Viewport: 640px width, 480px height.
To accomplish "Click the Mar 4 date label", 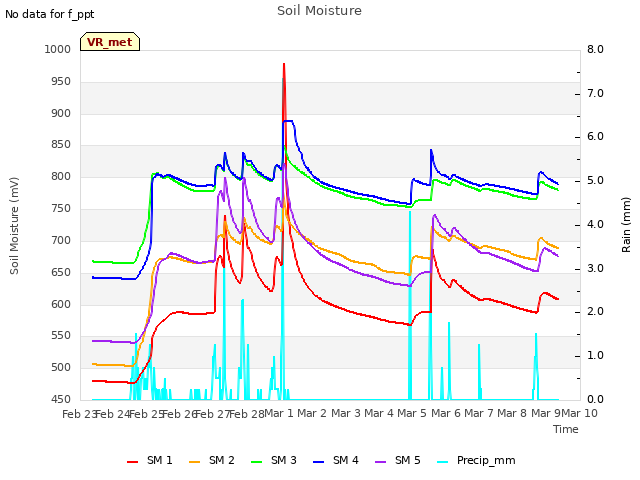I will [379, 413].
